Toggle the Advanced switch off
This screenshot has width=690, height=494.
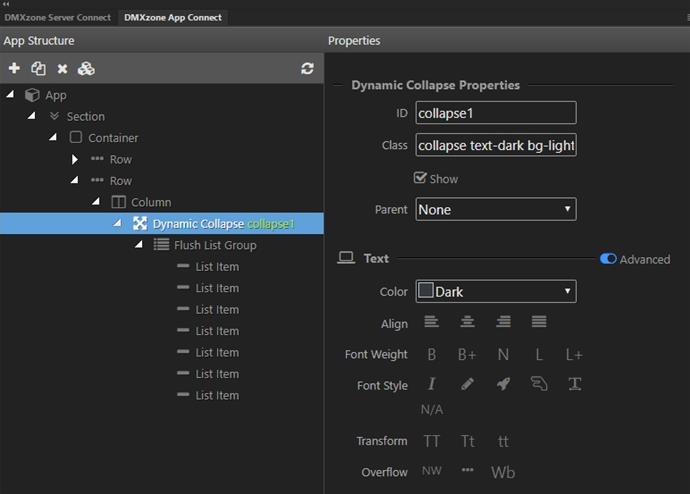coord(608,259)
